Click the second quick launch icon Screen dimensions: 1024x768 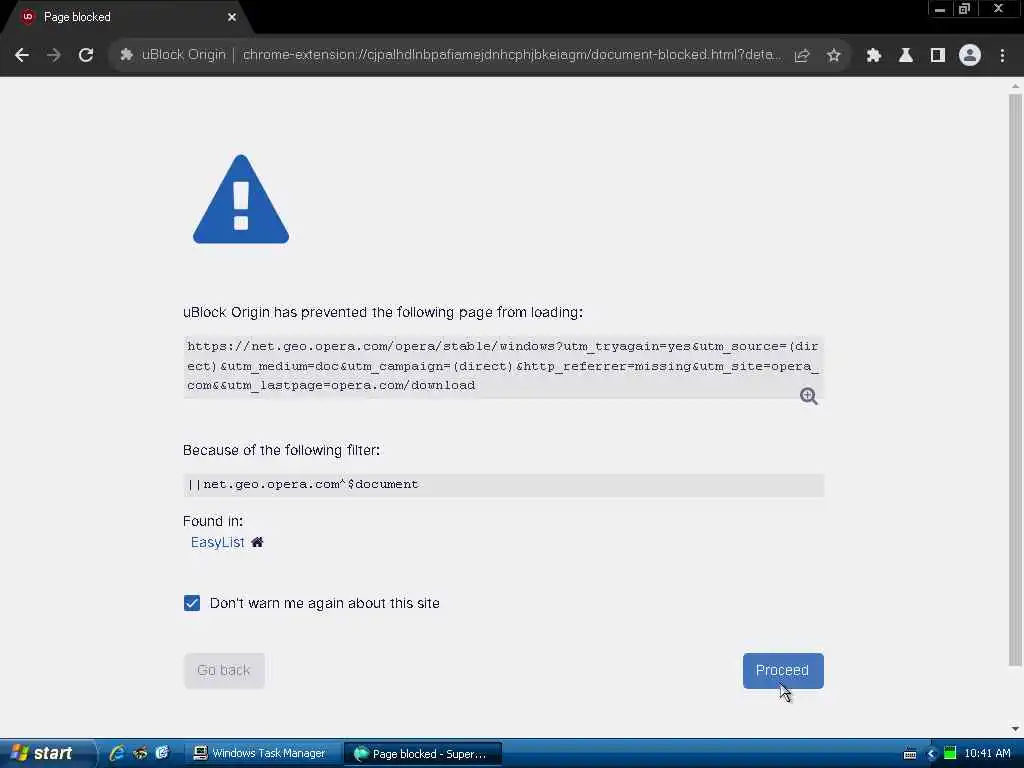pyautogui.click(x=140, y=753)
